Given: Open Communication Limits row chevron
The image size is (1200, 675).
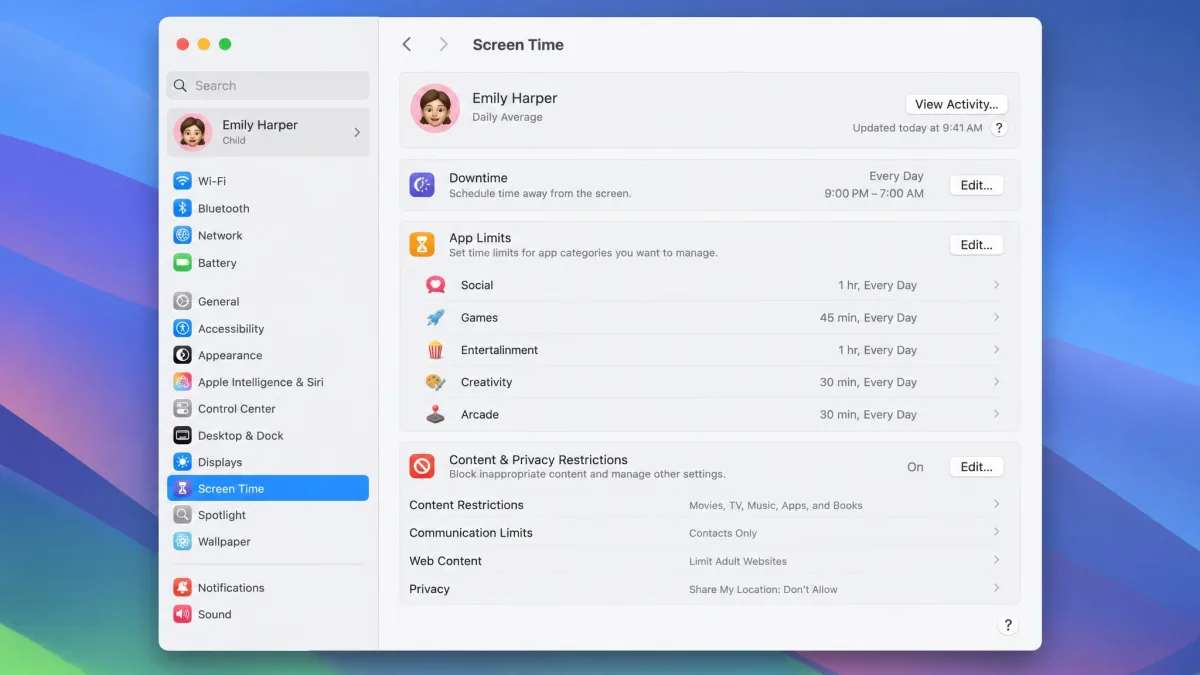Looking at the screenshot, I should coord(997,532).
